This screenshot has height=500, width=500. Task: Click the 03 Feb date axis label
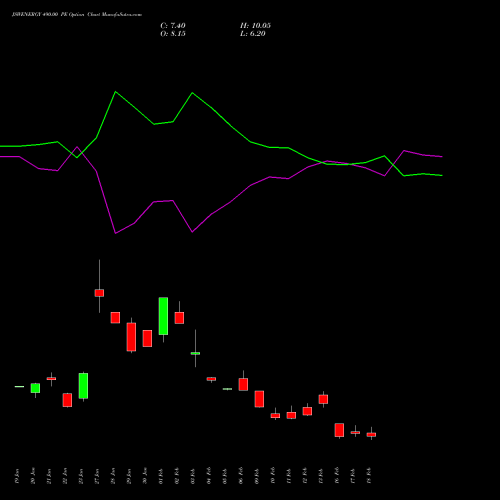click(x=193, y=476)
